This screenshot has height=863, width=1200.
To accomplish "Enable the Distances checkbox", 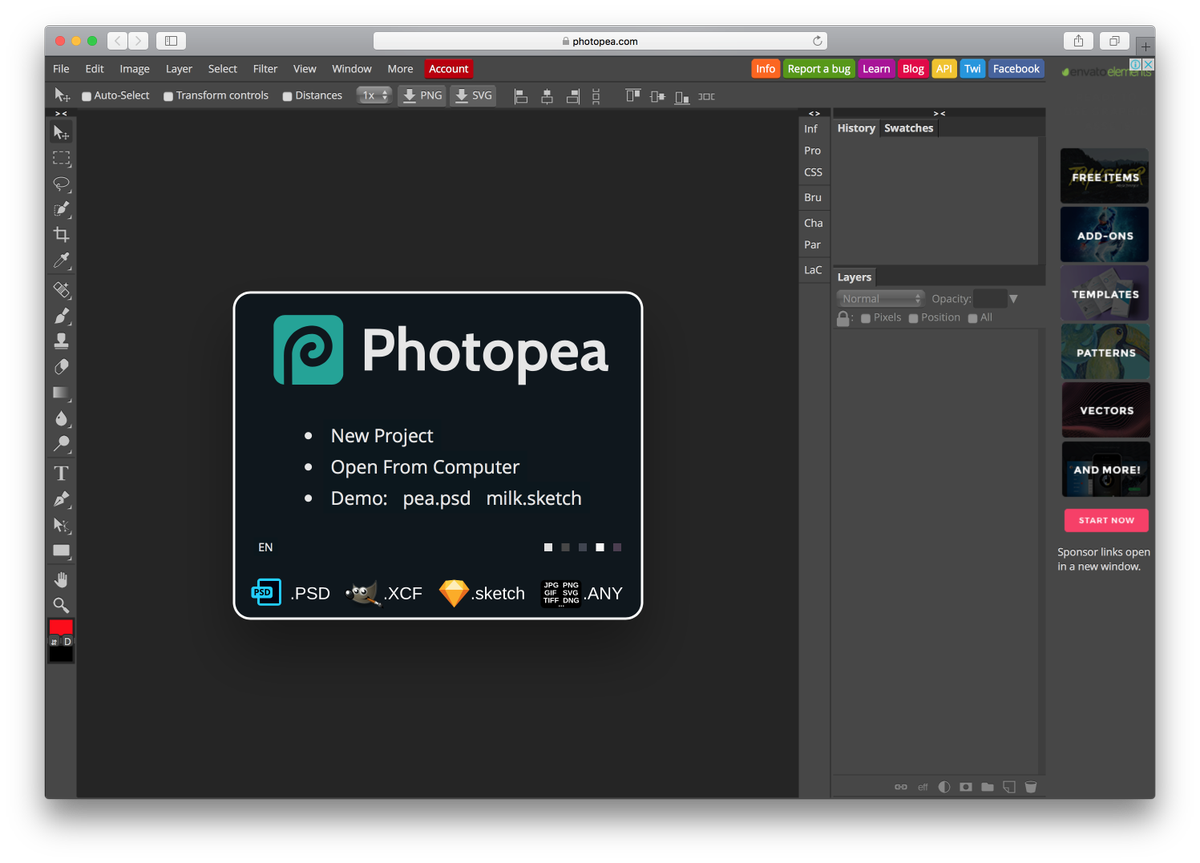I will point(287,97).
